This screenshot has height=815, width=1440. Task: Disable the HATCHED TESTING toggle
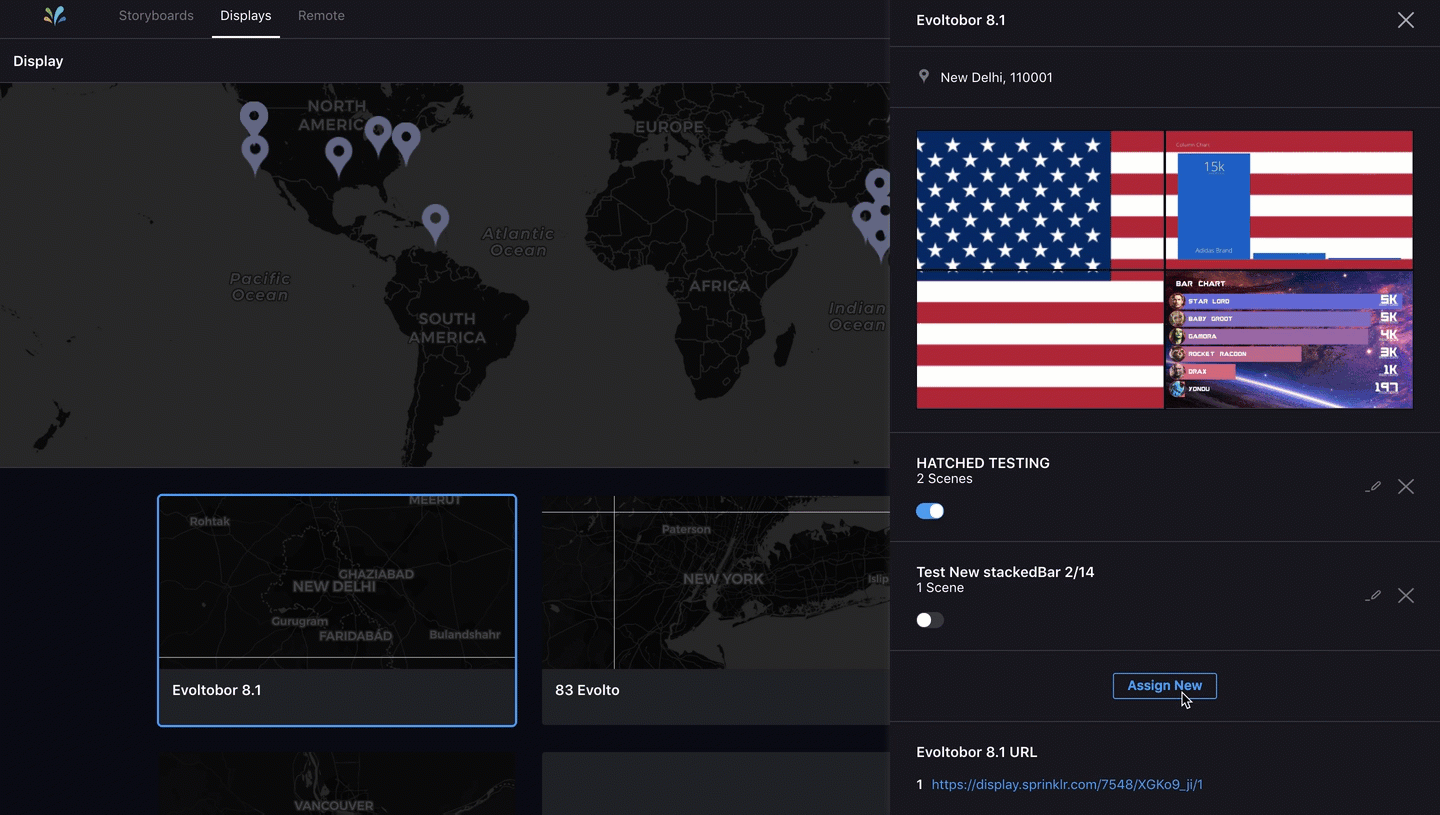(x=930, y=511)
